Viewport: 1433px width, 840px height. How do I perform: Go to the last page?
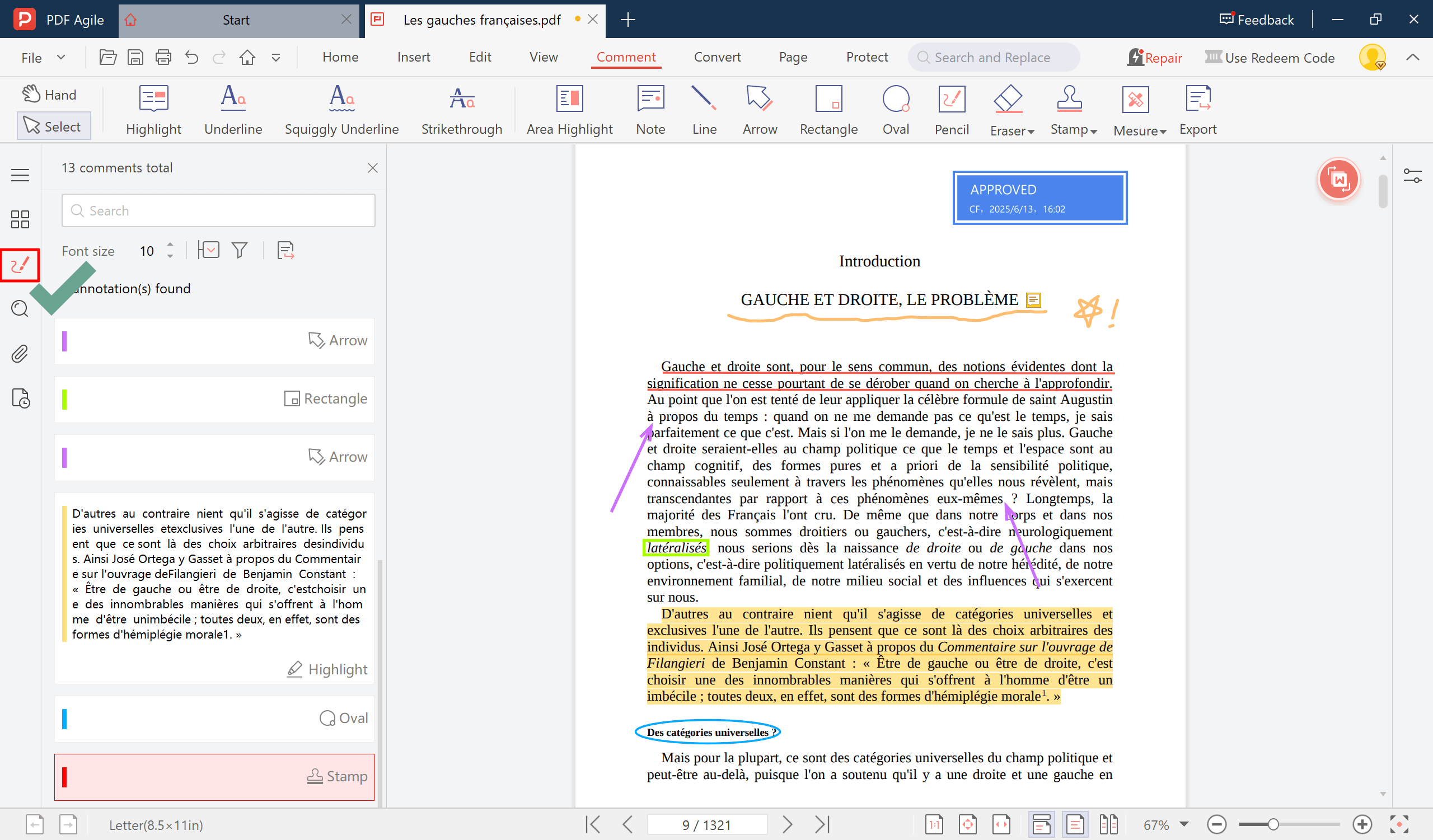pyautogui.click(x=822, y=824)
